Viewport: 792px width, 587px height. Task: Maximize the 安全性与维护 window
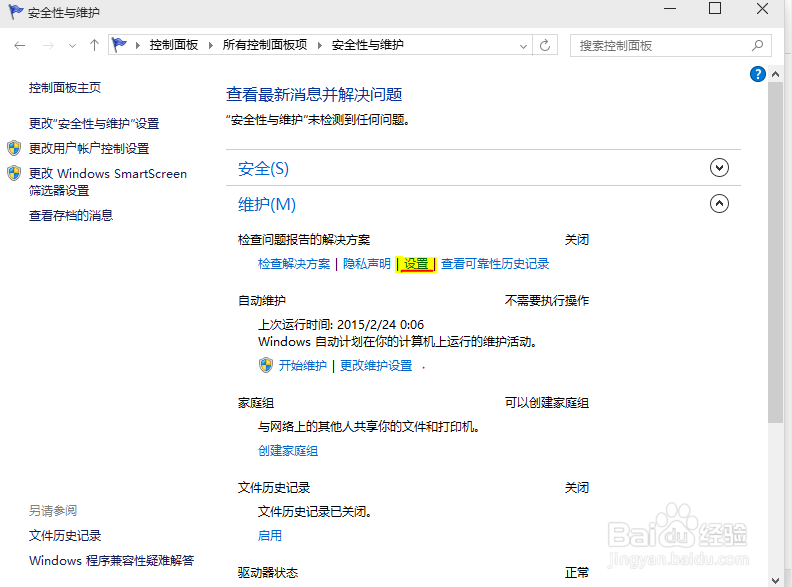tap(715, 9)
